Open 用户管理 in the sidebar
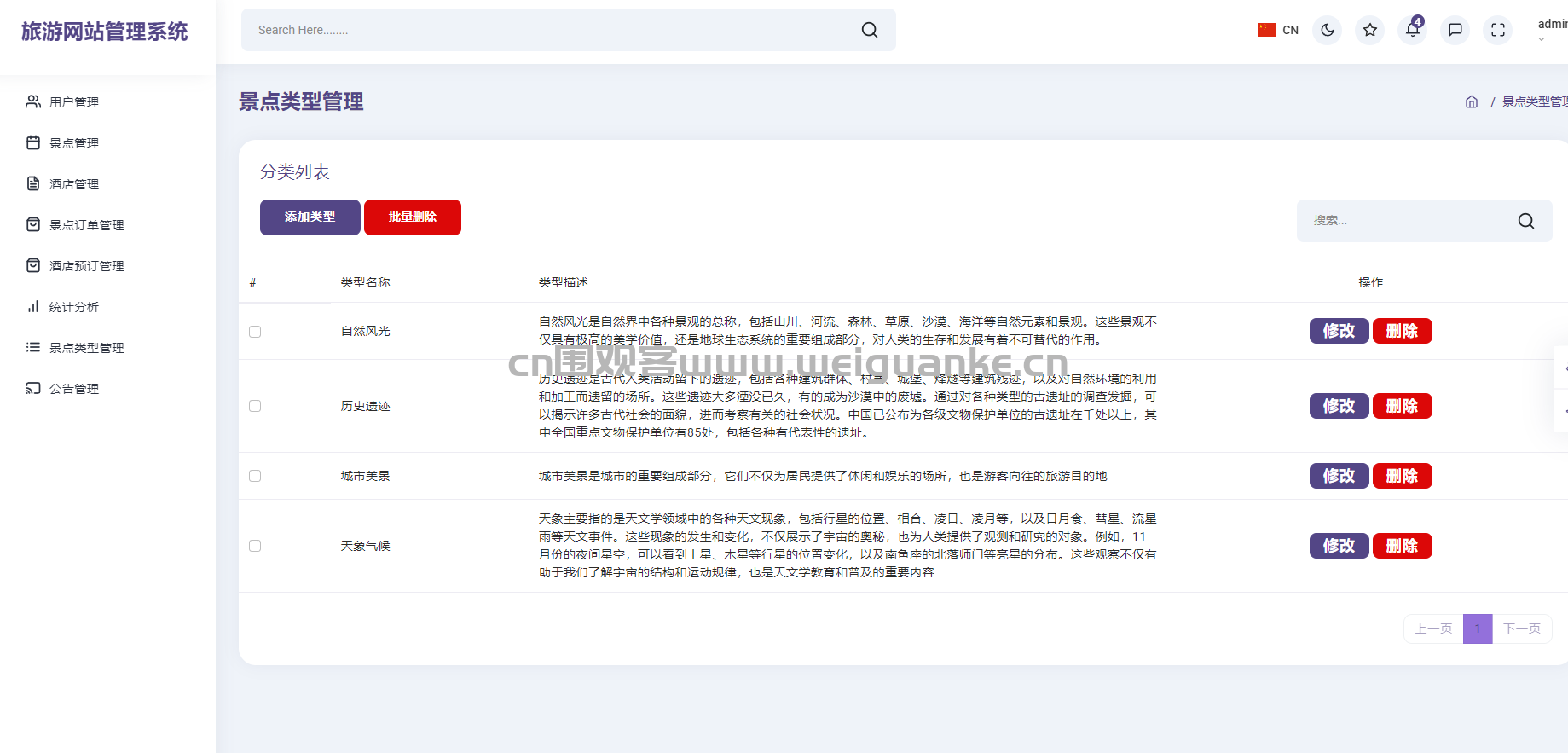The height and width of the screenshot is (753, 1568). point(74,102)
